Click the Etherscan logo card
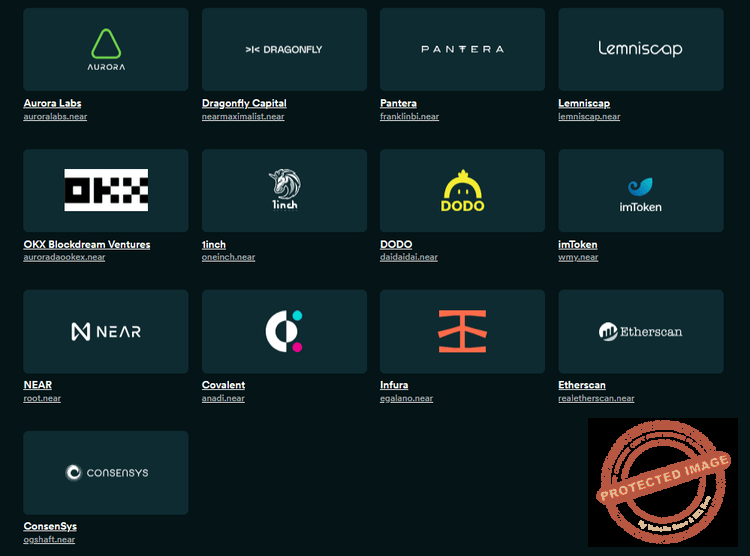The height and width of the screenshot is (556, 750). tap(640, 331)
